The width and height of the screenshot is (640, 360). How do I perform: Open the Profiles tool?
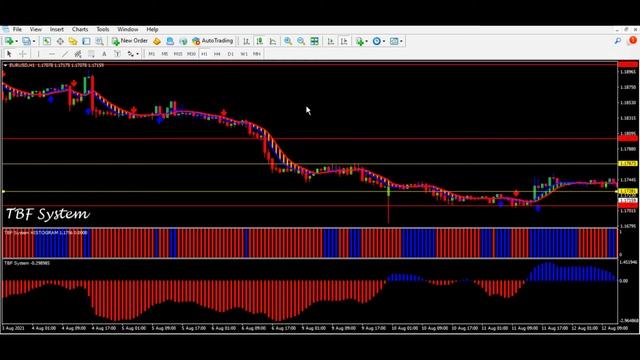(26, 41)
